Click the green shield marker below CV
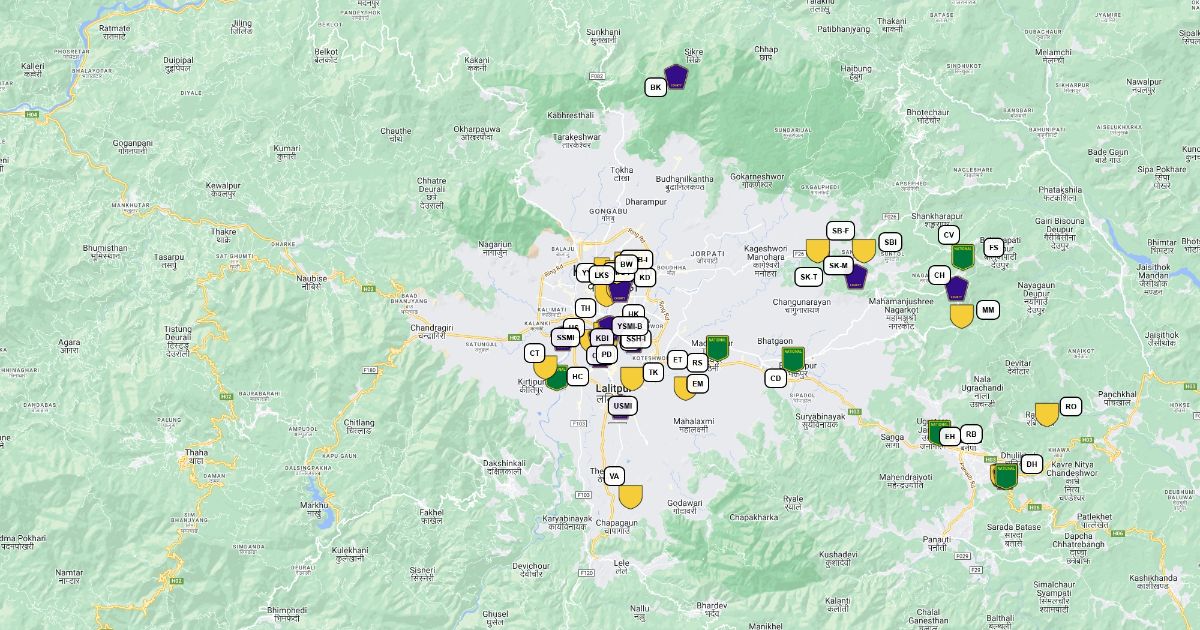This screenshot has width=1200, height=630. point(962,256)
